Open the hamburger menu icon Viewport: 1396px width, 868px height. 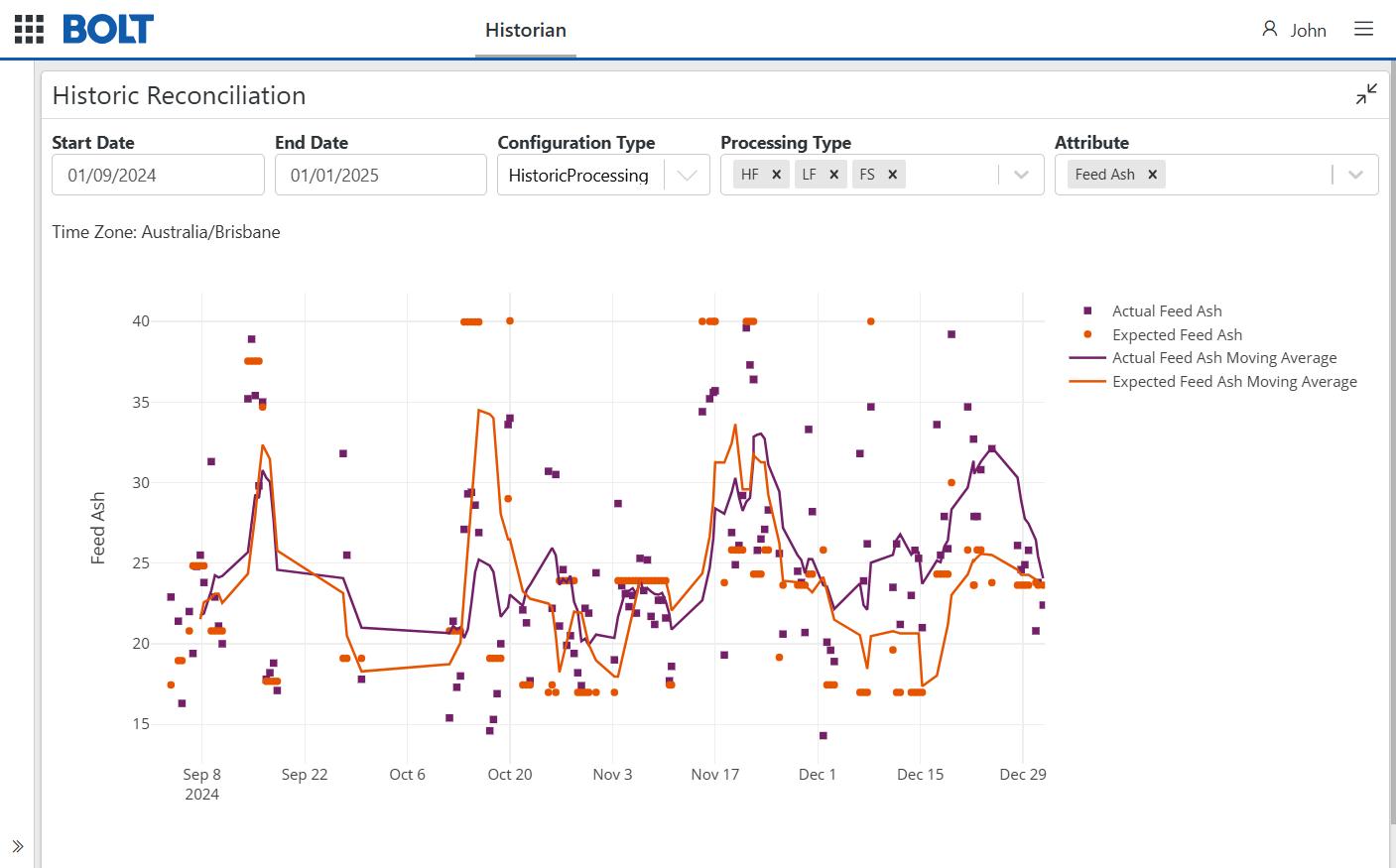(1364, 29)
